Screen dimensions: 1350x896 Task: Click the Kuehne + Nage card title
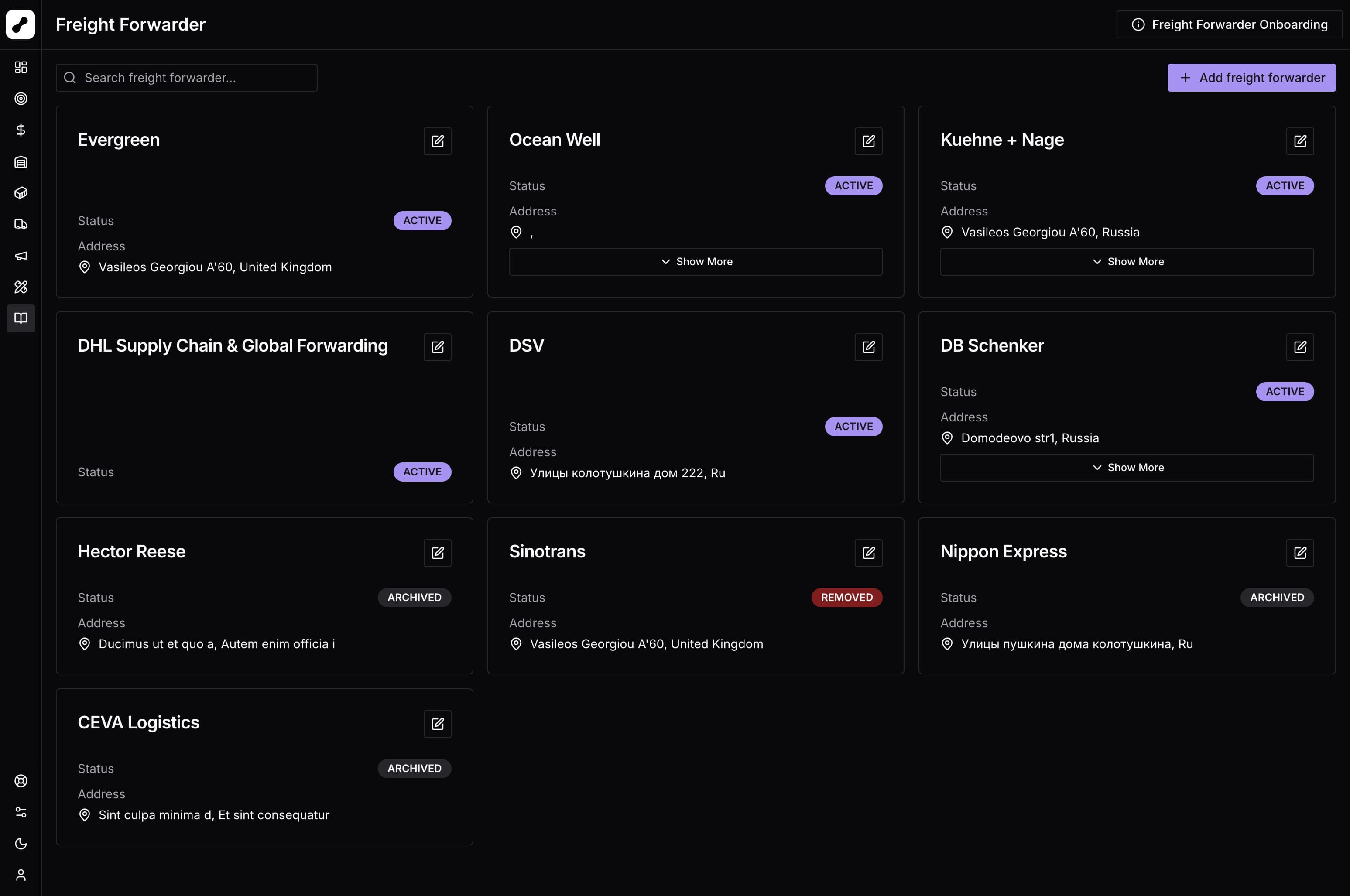pyautogui.click(x=1002, y=140)
